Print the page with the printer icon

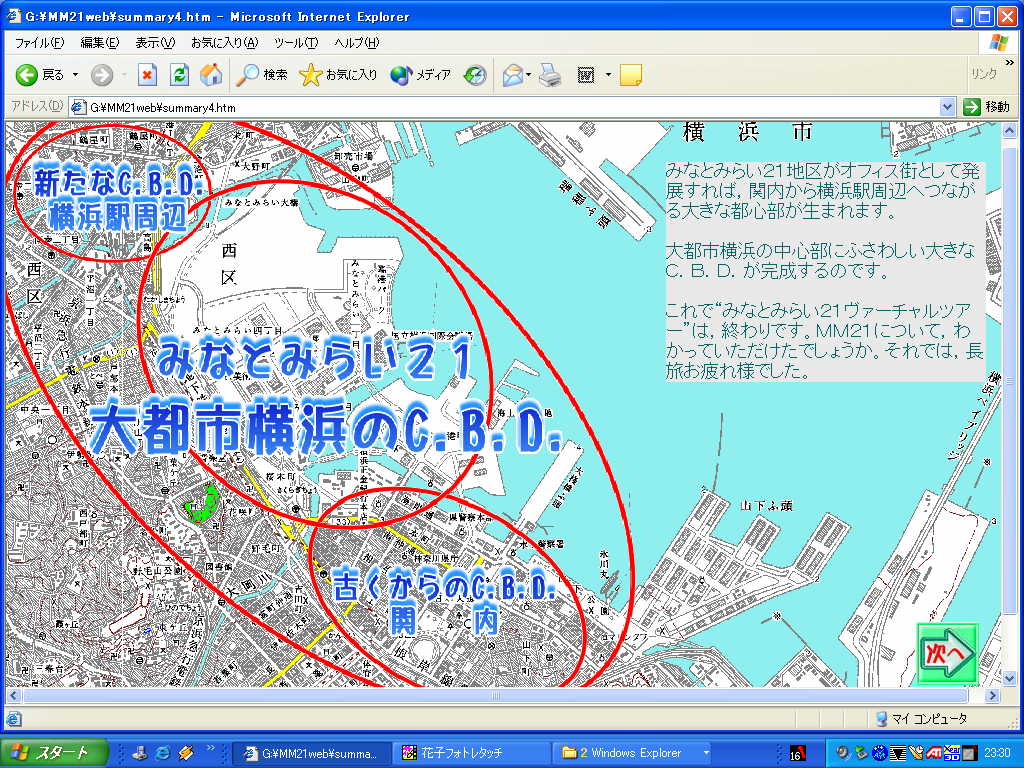[x=550, y=75]
